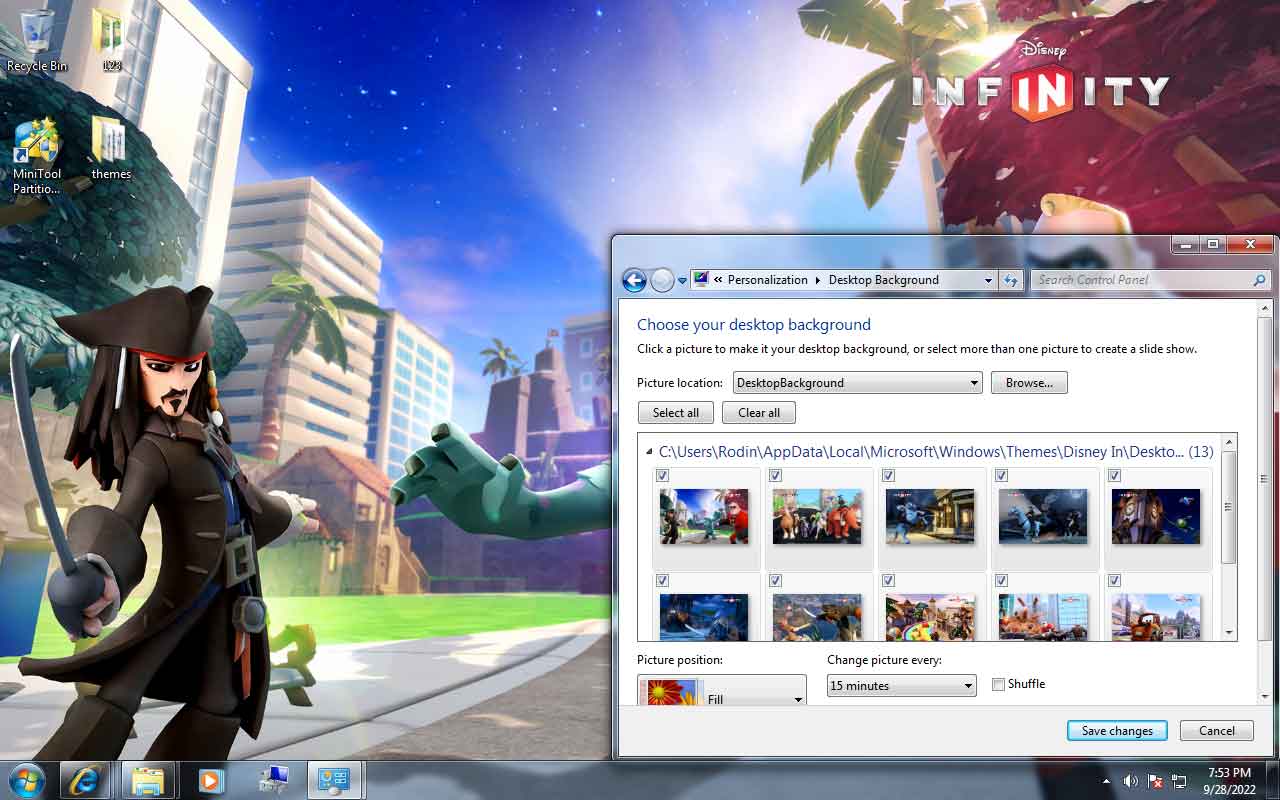Switch to Control Panel taskbar button
This screenshot has height=800, width=1280.
pyautogui.click(x=335, y=780)
